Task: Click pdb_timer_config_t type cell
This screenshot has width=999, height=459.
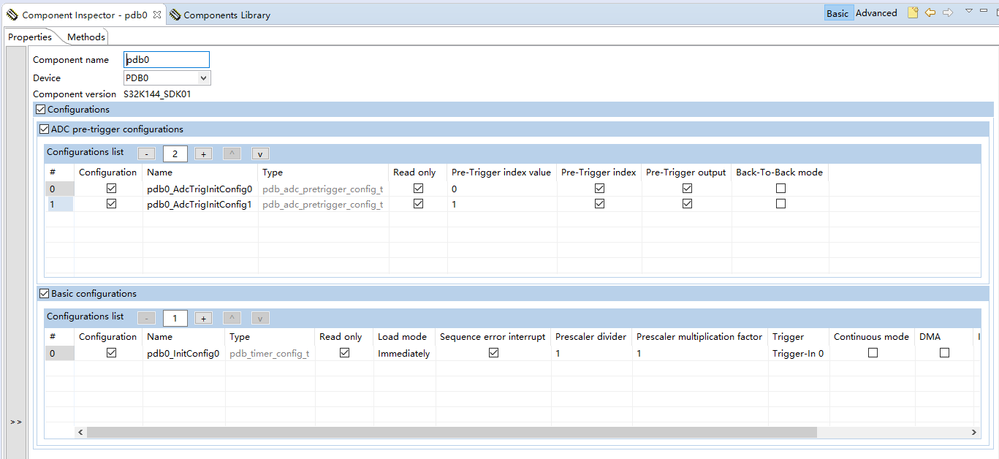Action: [x=270, y=353]
